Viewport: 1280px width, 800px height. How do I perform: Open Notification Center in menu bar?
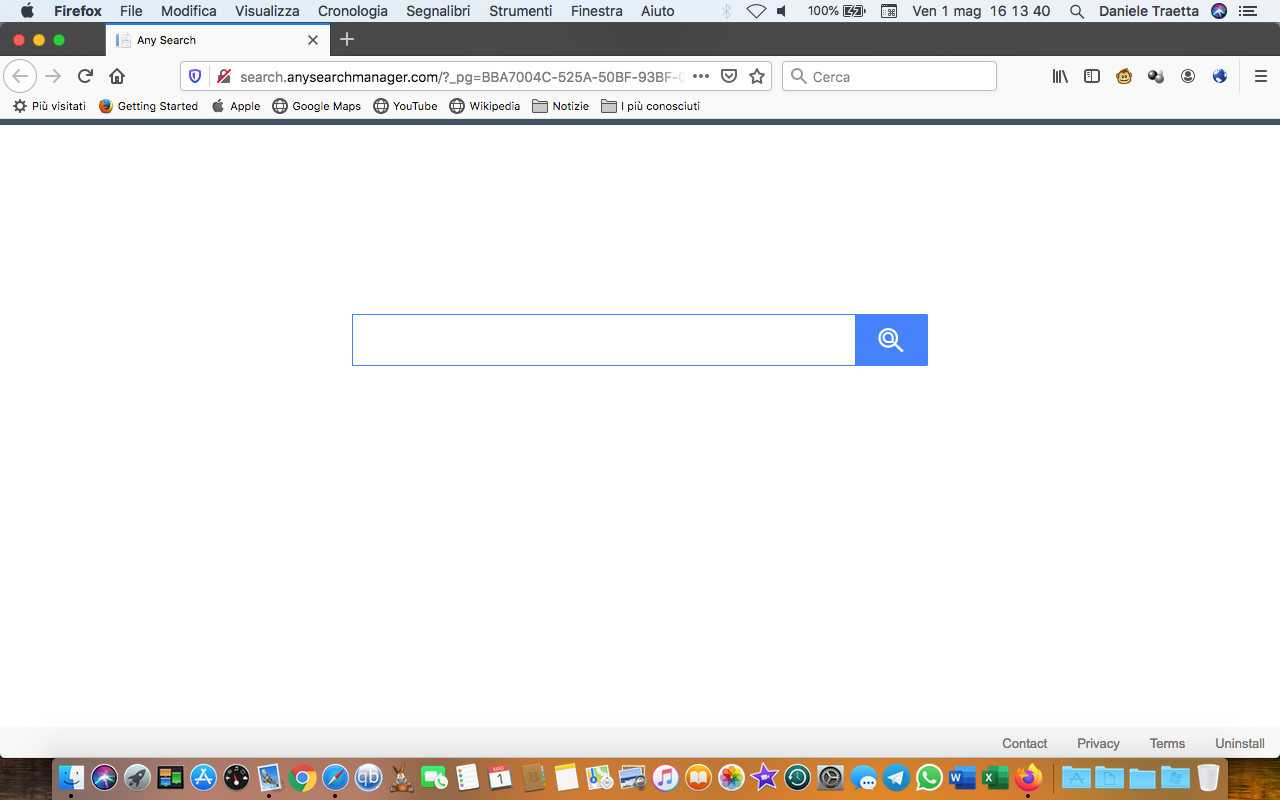(x=1247, y=11)
